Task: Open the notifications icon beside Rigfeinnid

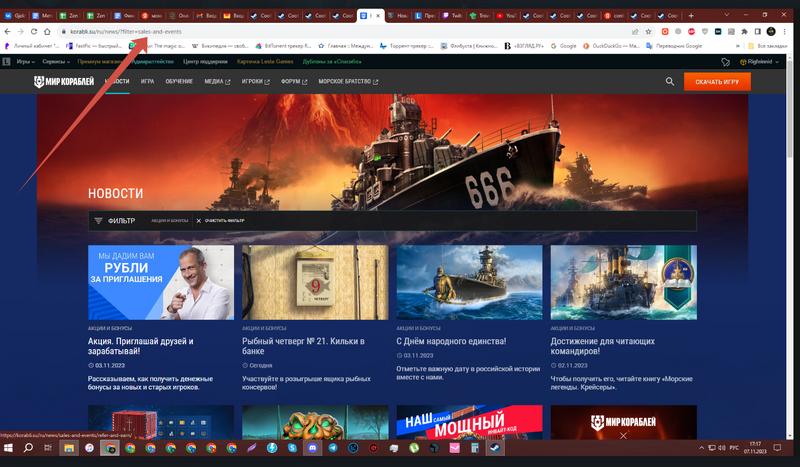Action: pyautogui.click(x=726, y=62)
